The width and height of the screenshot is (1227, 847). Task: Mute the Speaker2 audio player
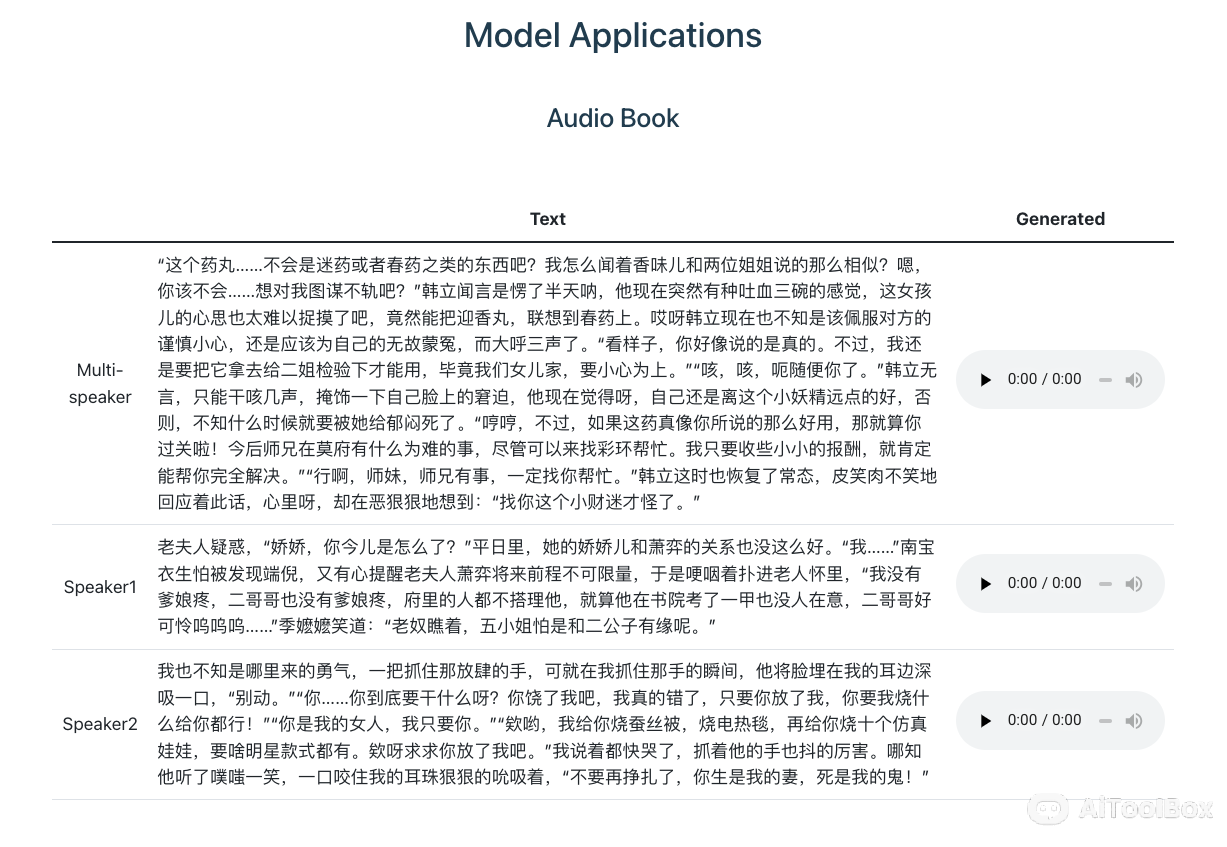point(1133,721)
